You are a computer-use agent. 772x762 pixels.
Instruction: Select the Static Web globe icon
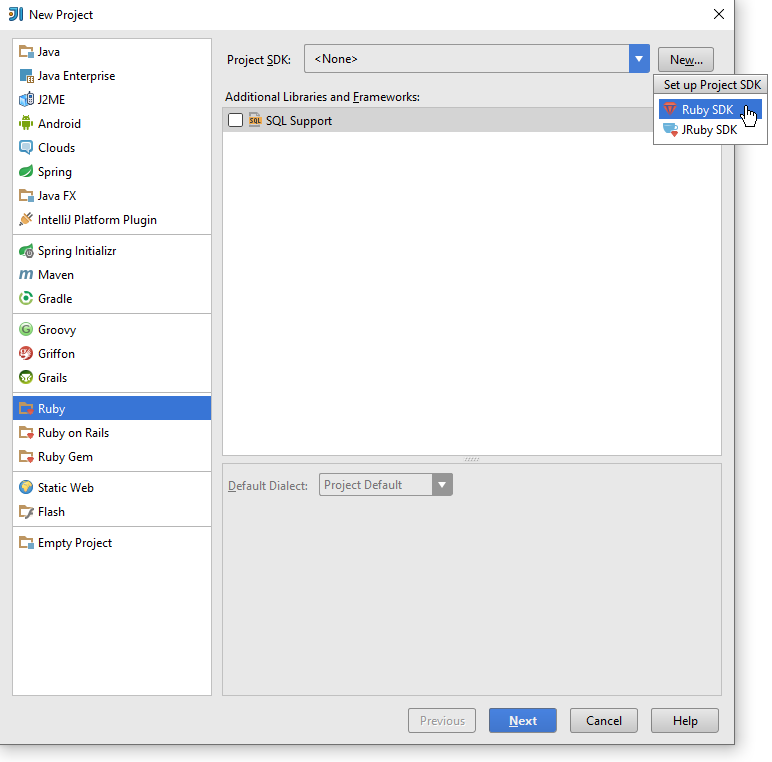coord(26,487)
